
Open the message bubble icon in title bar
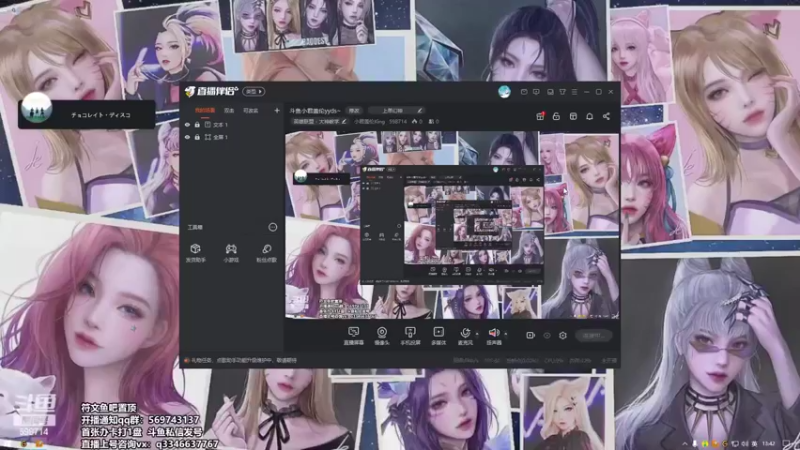coord(536,92)
